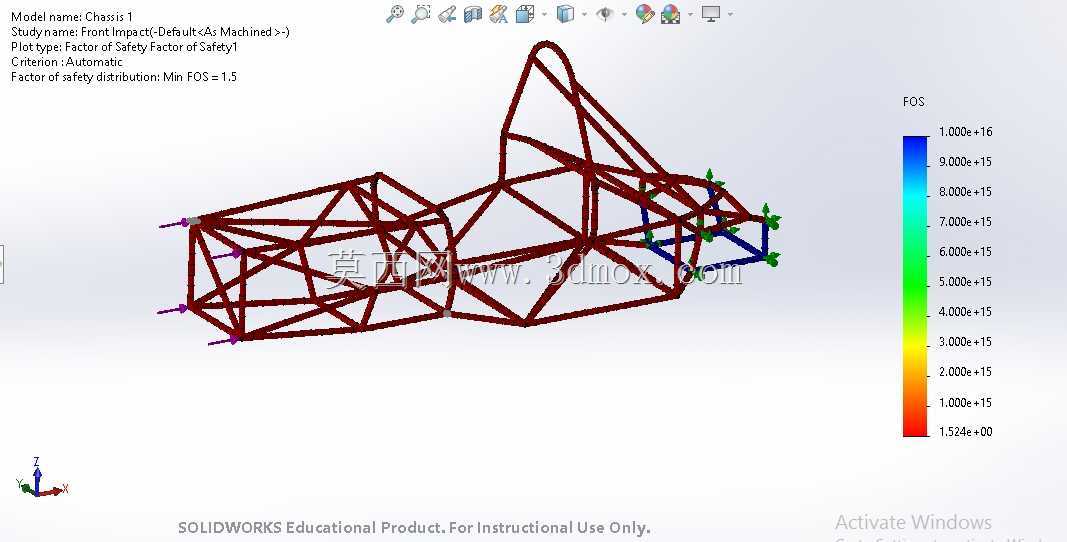This screenshot has width=1067, height=542.
Task: Click the FOS legend title
Action: click(x=913, y=101)
